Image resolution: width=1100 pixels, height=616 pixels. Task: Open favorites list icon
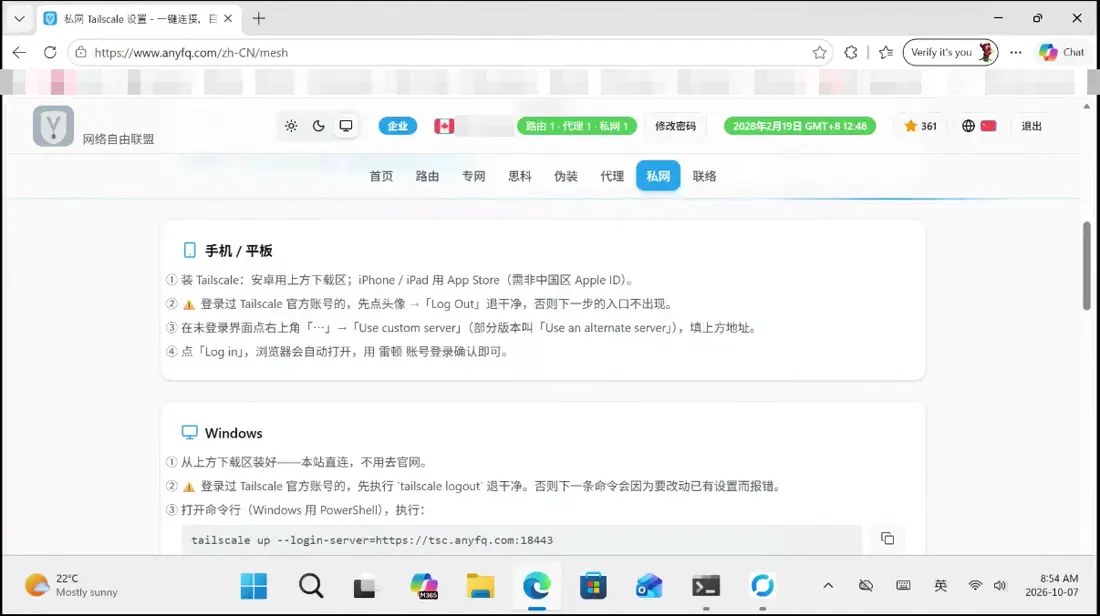point(886,53)
